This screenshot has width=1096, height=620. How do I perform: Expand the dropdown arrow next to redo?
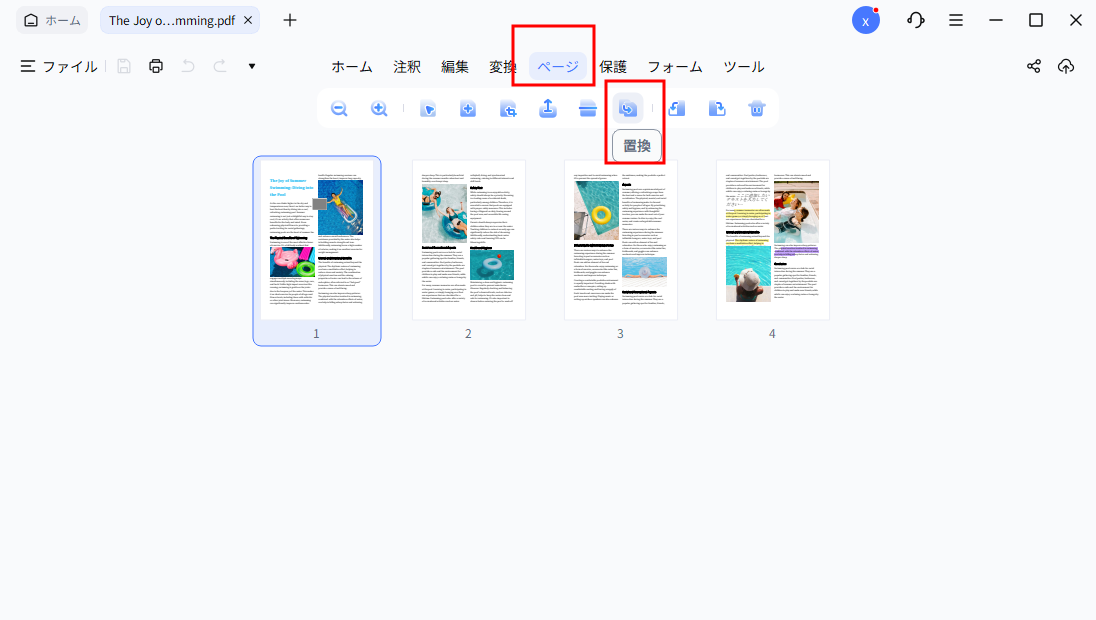coord(251,66)
